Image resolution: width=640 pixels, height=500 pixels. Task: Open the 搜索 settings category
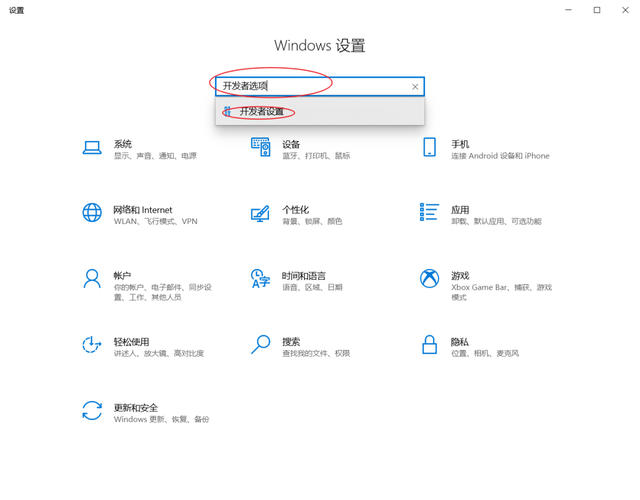pos(291,342)
